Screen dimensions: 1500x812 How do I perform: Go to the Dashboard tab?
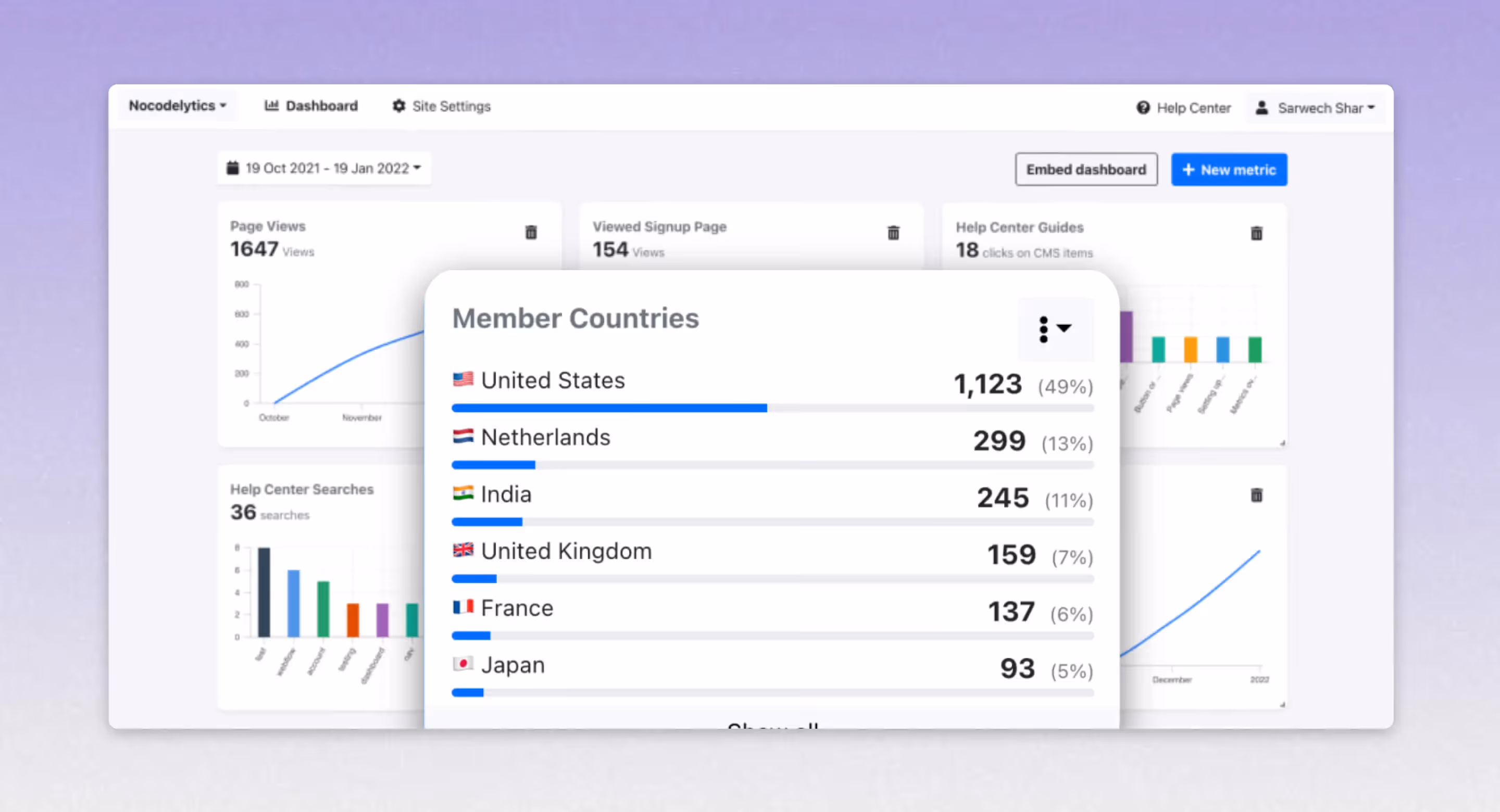pos(311,106)
